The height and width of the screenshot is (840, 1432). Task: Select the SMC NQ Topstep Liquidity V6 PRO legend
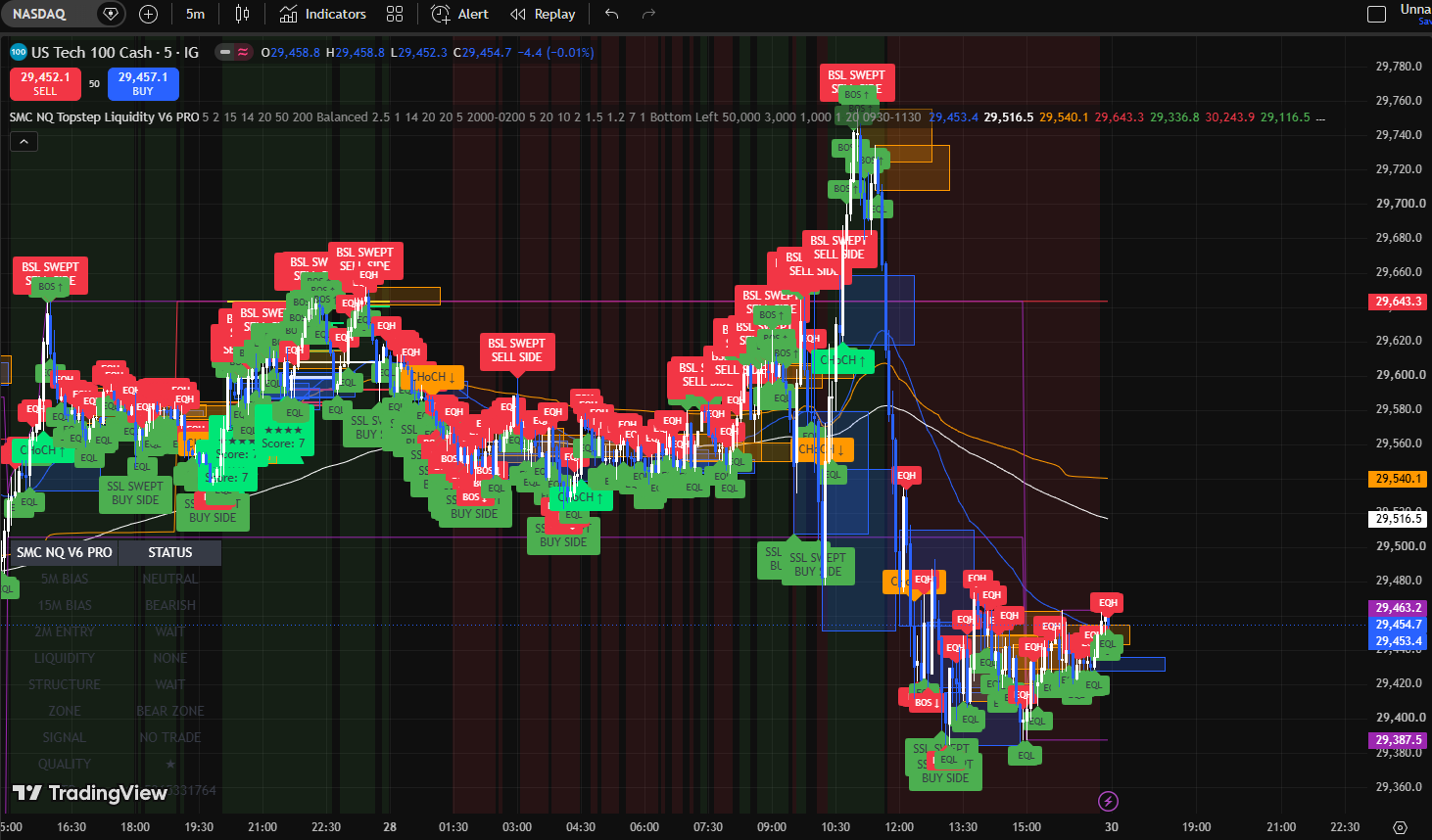click(105, 117)
